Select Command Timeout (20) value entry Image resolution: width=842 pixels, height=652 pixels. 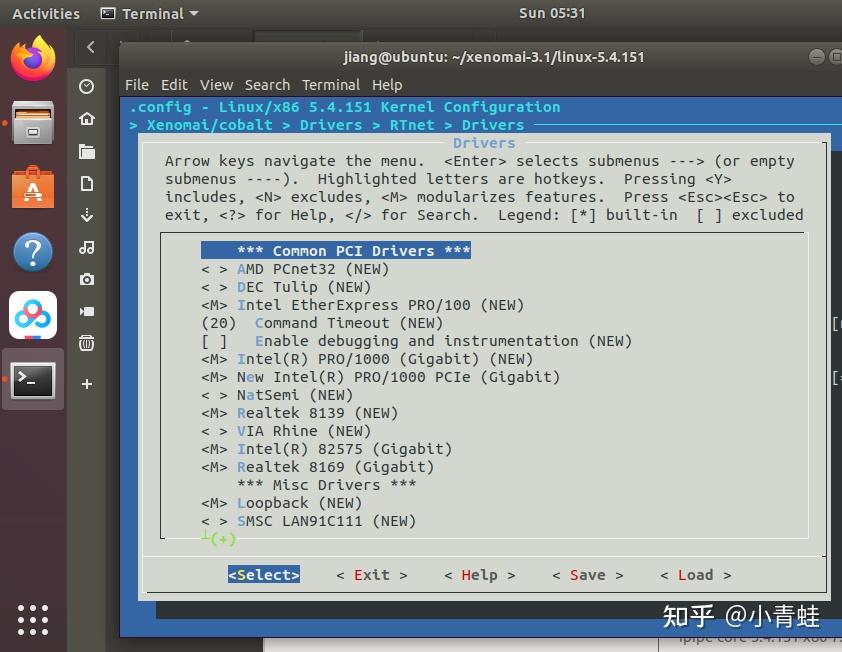[x=322, y=323]
